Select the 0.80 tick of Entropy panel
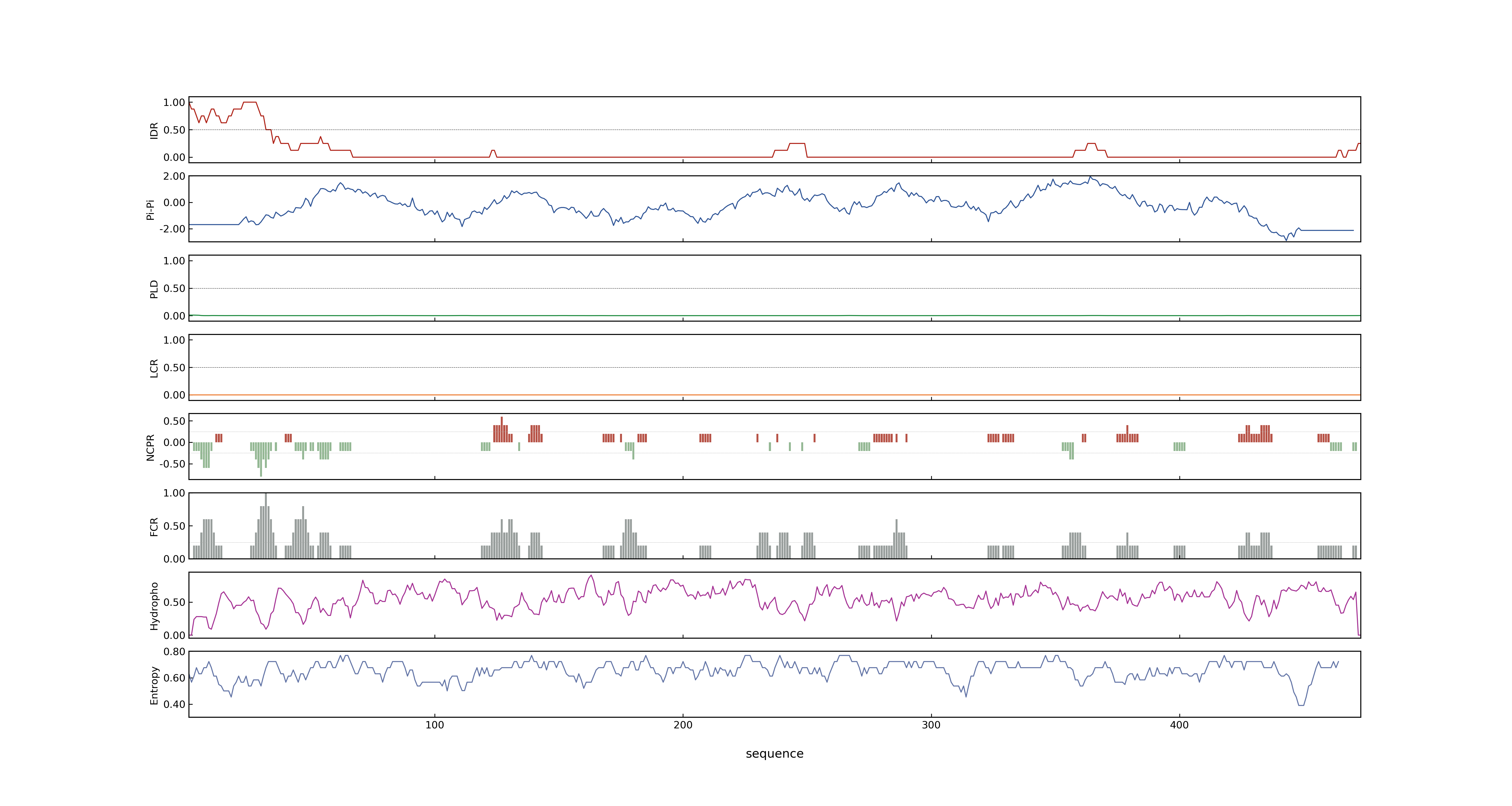 pos(174,652)
